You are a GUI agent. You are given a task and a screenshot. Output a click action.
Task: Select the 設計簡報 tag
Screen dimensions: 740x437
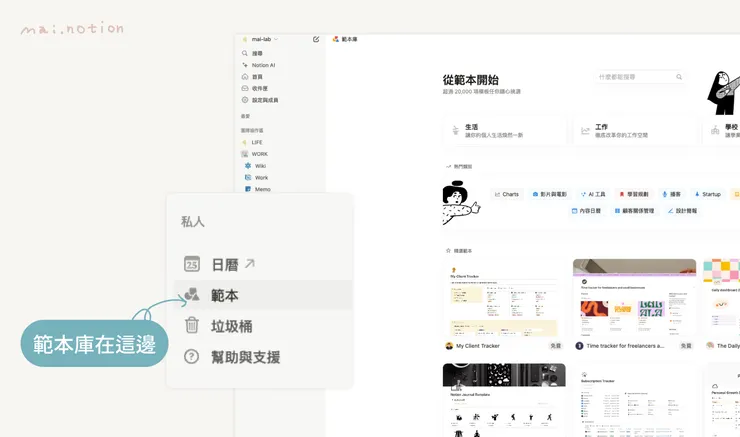point(682,211)
